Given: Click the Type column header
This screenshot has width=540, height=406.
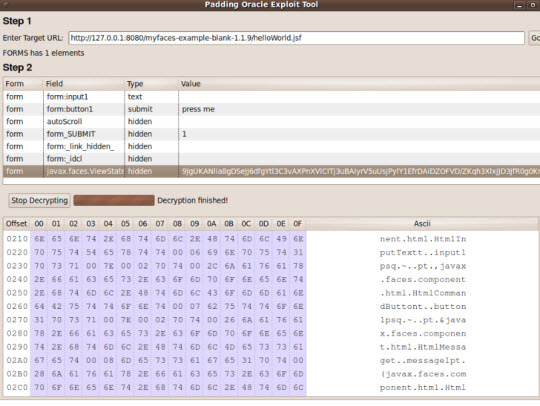Looking at the screenshot, I should pyautogui.click(x=151, y=84).
